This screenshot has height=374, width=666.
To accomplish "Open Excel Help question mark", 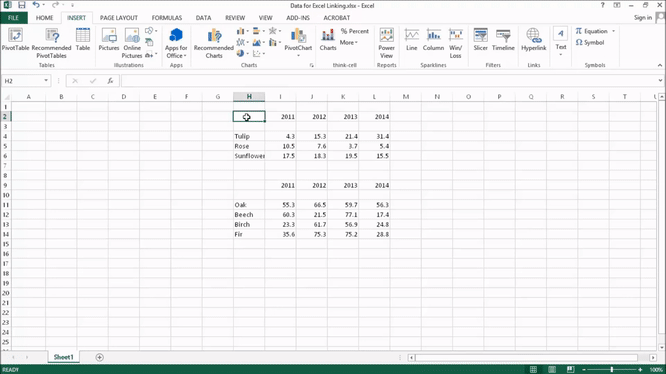I will pyautogui.click(x=602, y=5).
